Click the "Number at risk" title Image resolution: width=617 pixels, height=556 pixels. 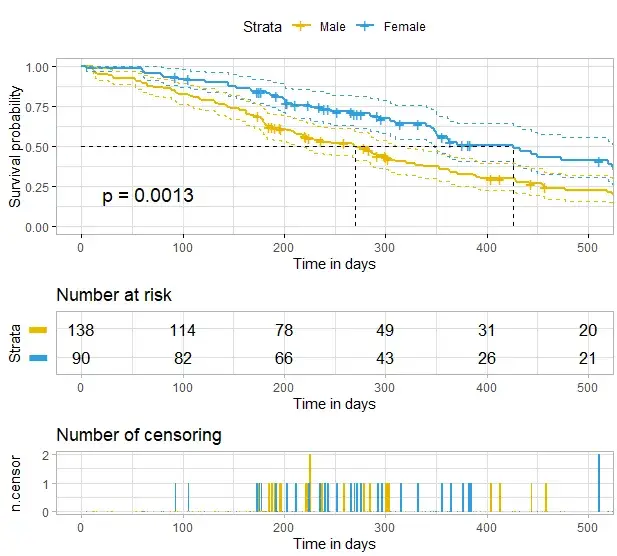[113, 295]
